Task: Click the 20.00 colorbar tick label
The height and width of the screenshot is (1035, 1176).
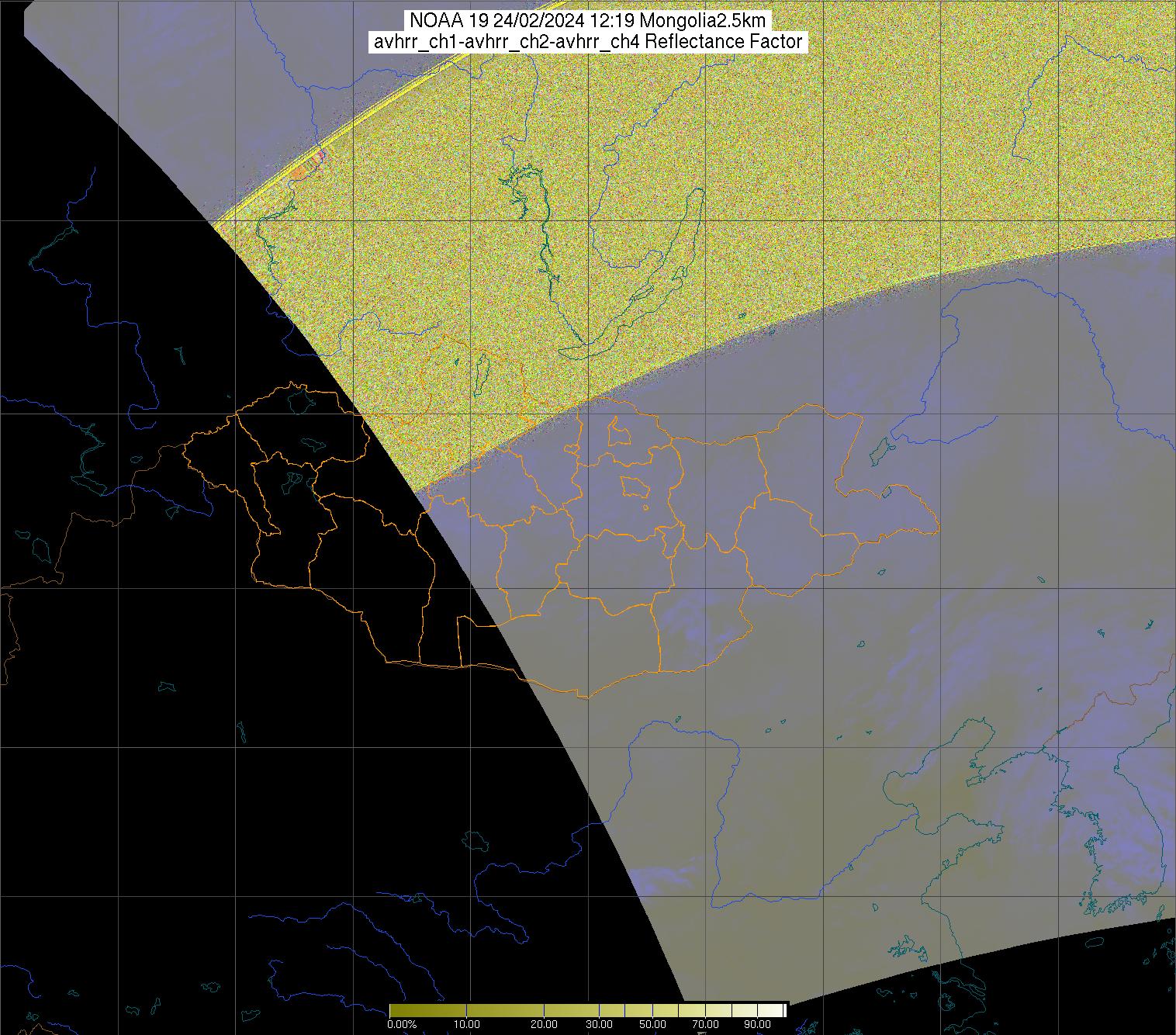Action: click(544, 1024)
